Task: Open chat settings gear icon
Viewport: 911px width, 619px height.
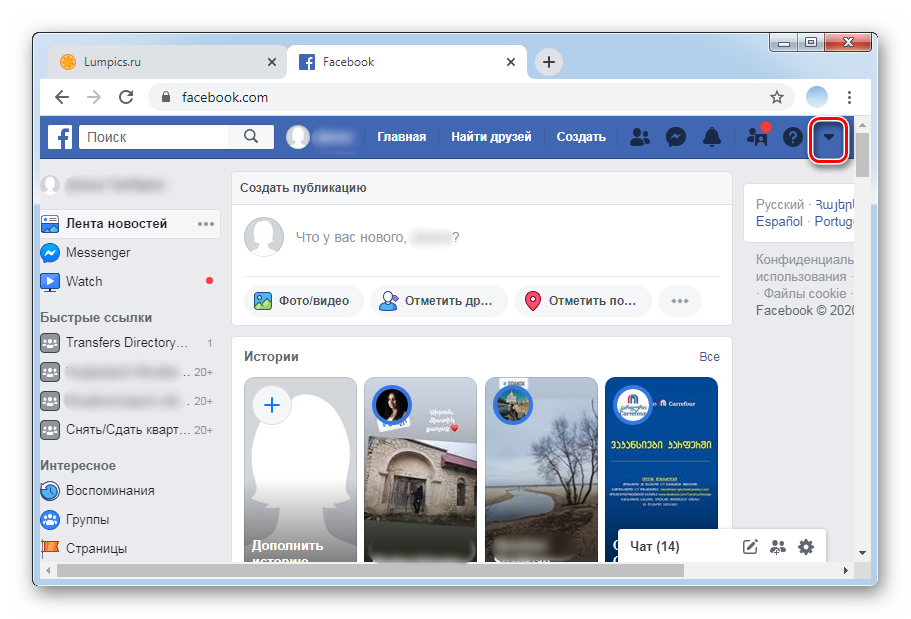Action: point(806,546)
